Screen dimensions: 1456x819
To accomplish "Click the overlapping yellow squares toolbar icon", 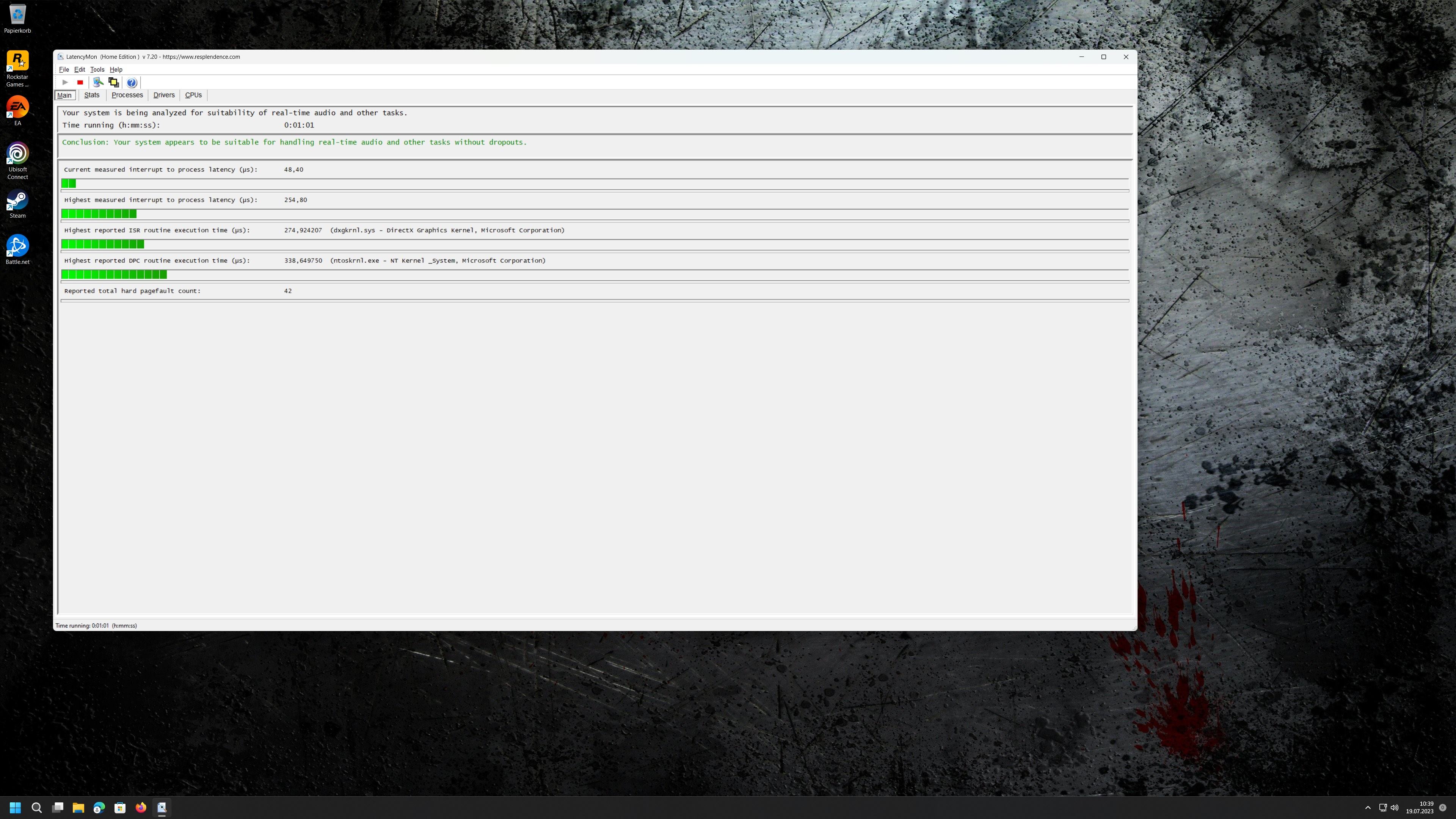I will pyautogui.click(x=114, y=83).
